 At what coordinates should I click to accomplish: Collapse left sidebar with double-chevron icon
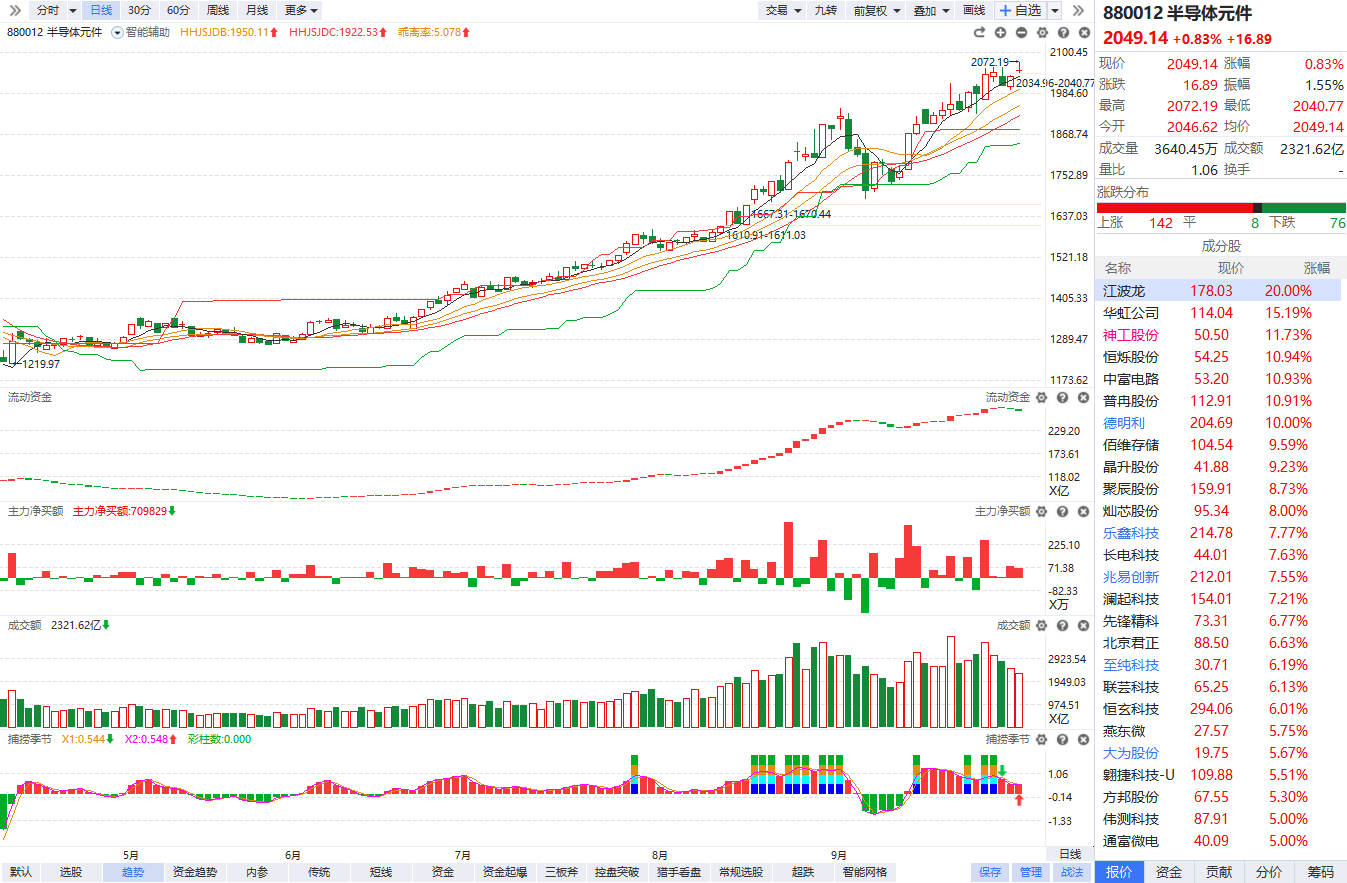[13, 10]
